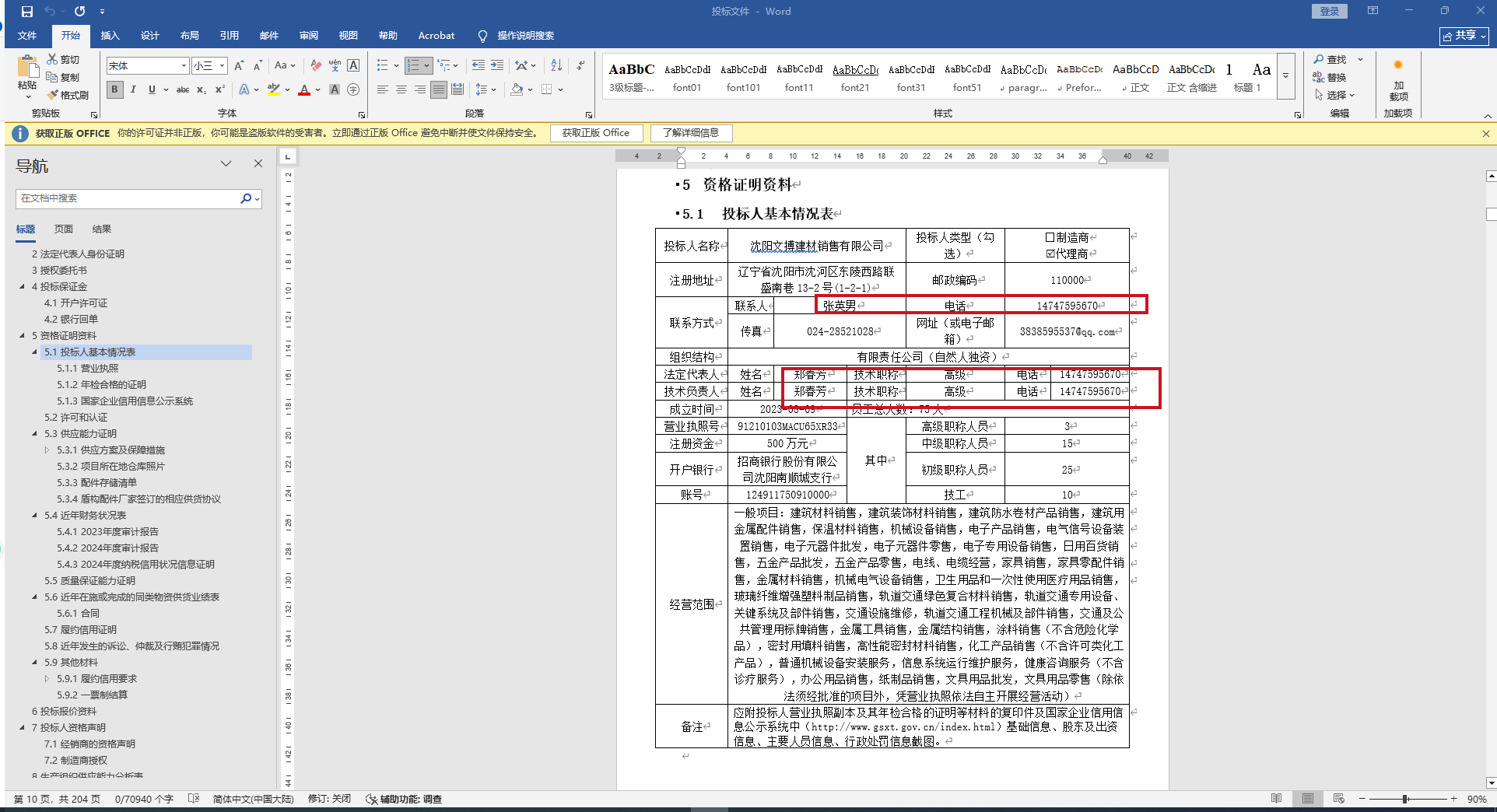Toggle Underline formatting
The width and height of the screenshot is (1497, 812).
tap(152, 89)
